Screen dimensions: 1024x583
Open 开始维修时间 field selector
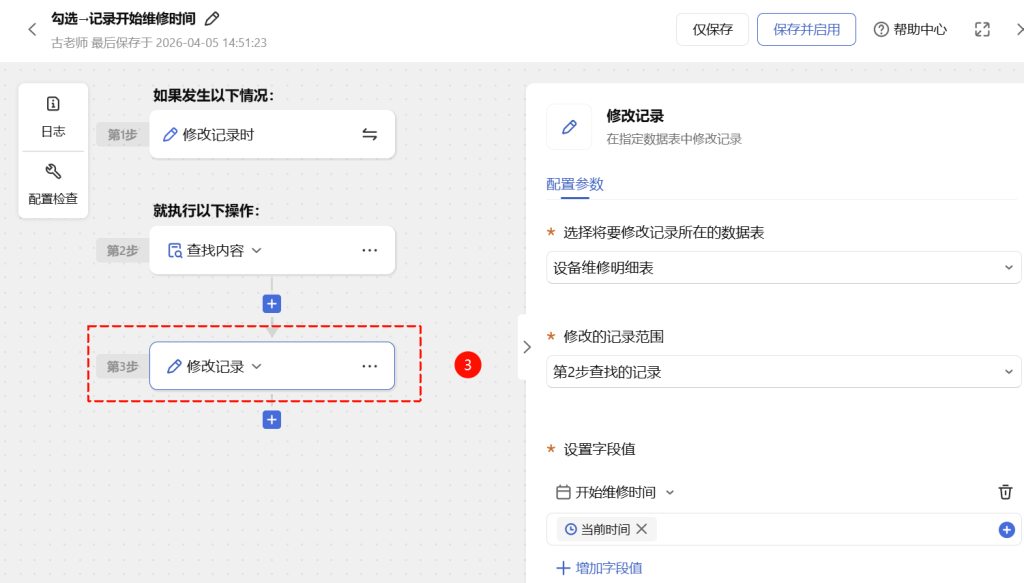(x=615, y=492)
